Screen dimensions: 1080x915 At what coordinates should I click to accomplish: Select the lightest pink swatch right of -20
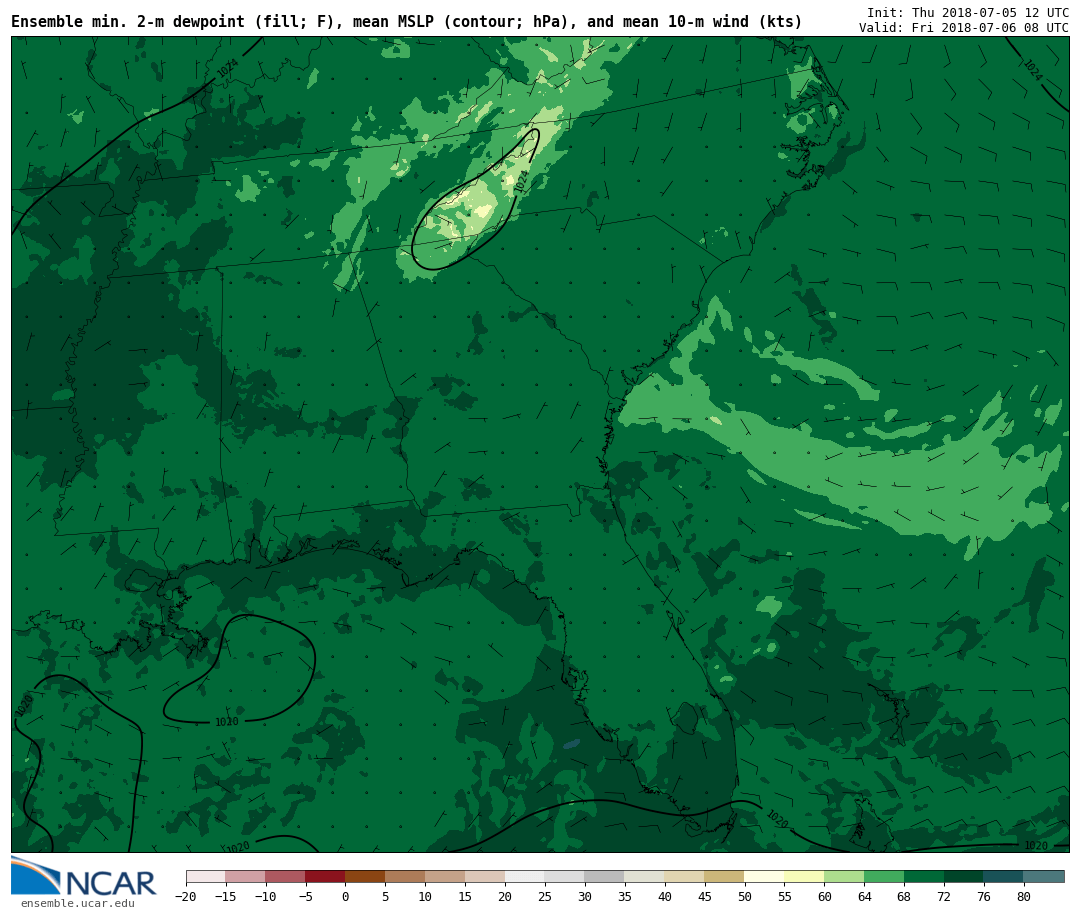205,877
